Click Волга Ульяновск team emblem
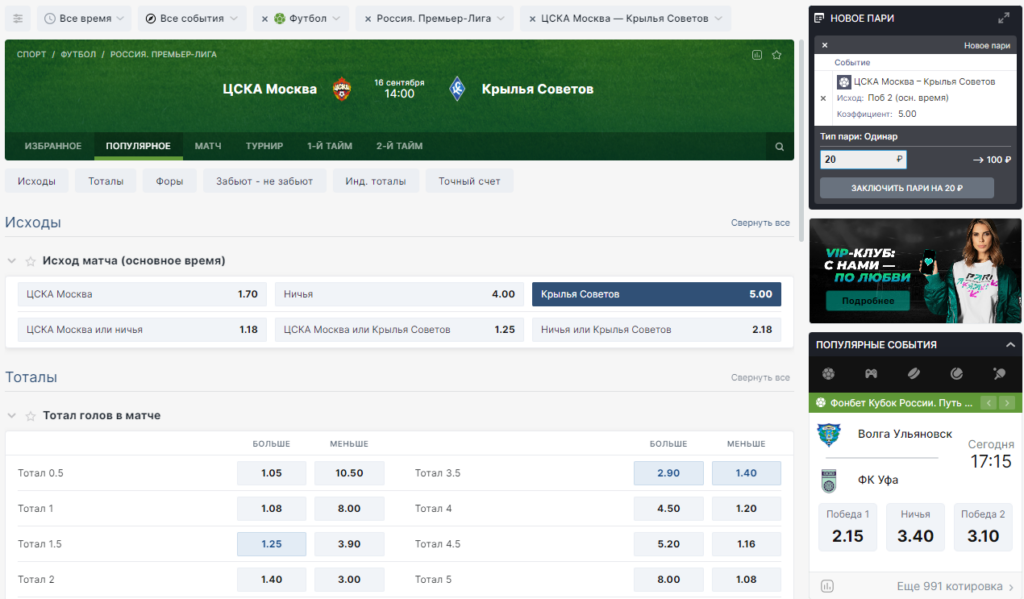Screen dimensions: 1024x599 tap(829, 434)
